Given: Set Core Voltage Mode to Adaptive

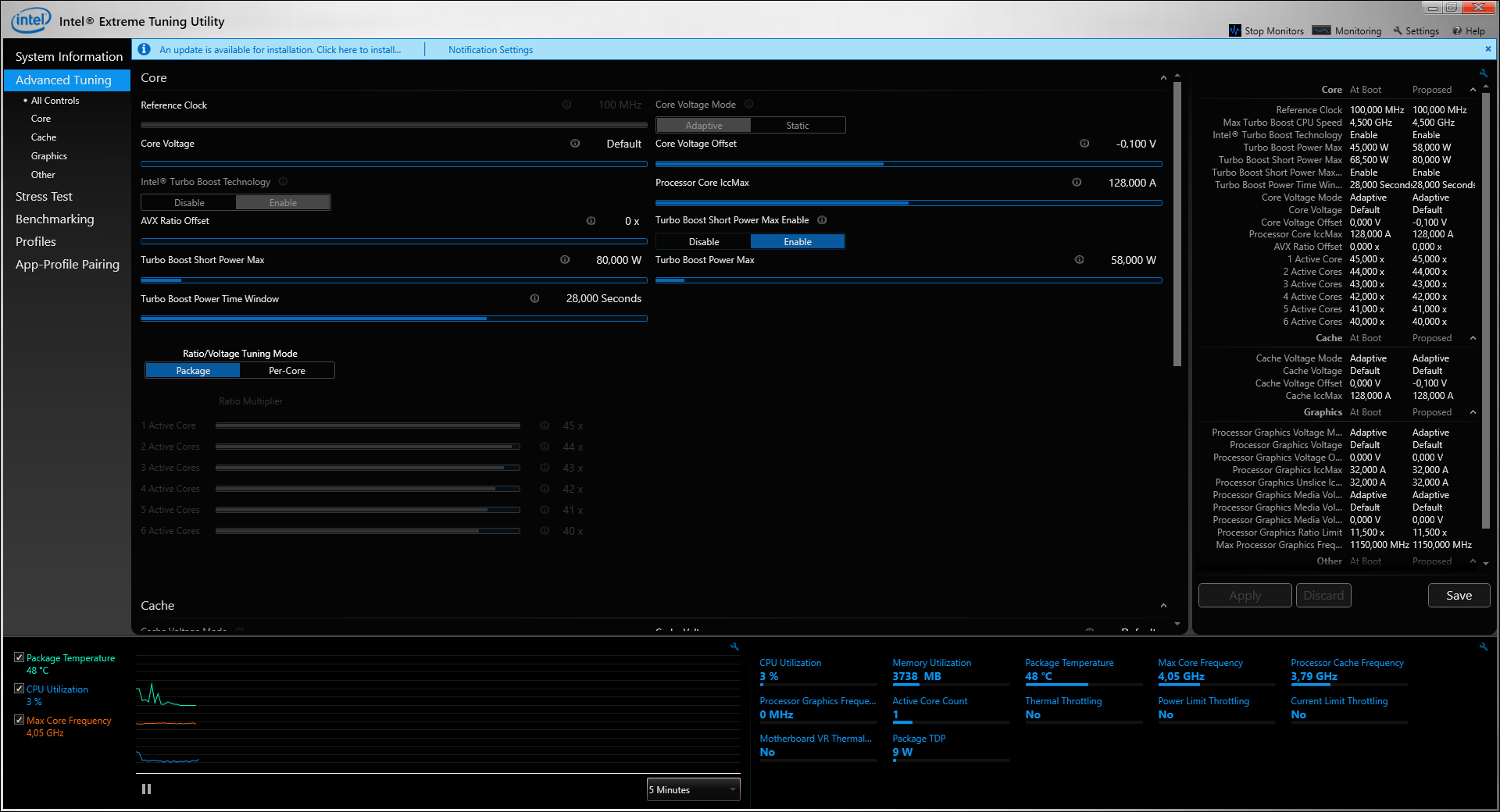Looking at the screenshot, I should (x=704, y=125).
